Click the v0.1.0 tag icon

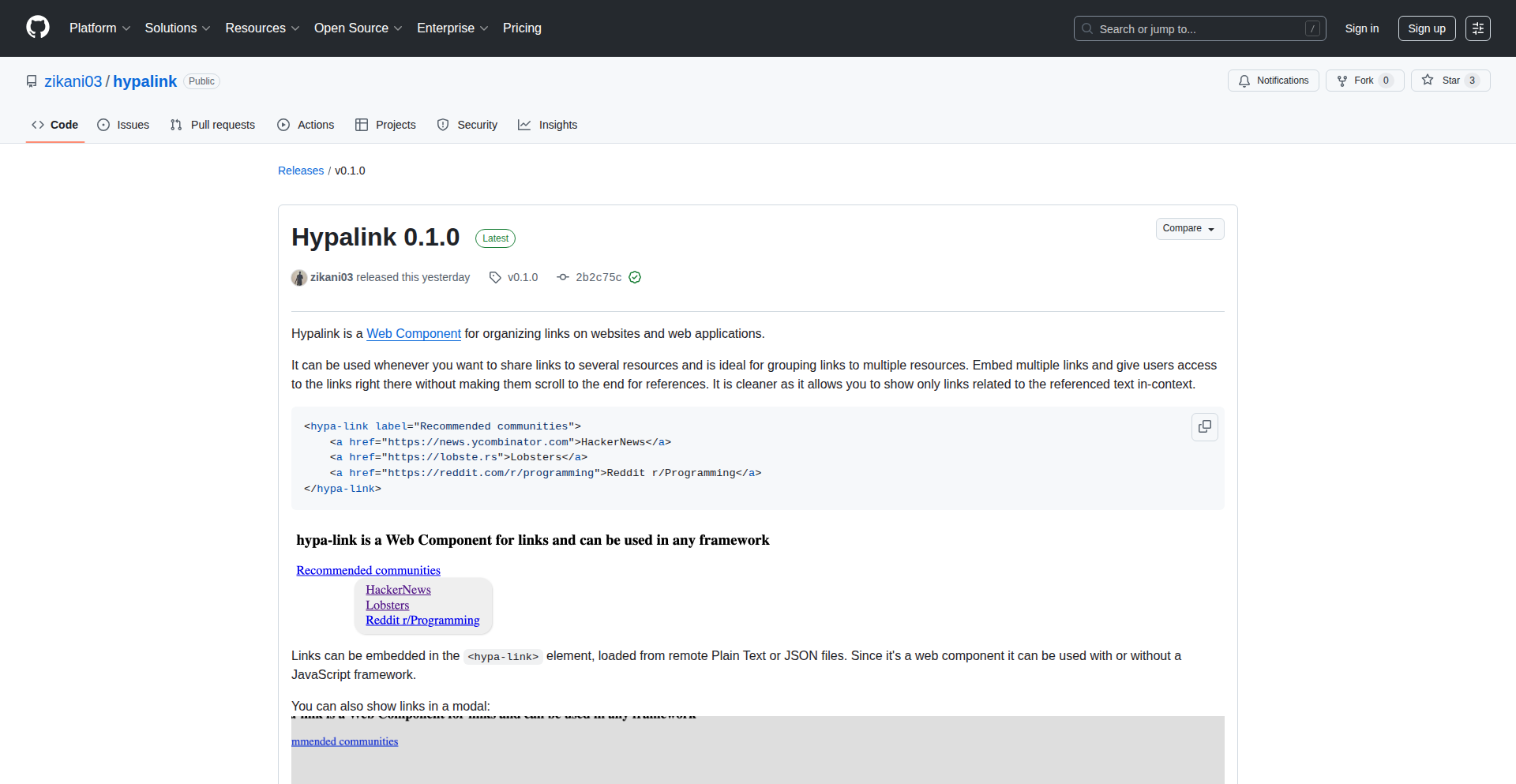pyautogui.click(x=494, y=277)
